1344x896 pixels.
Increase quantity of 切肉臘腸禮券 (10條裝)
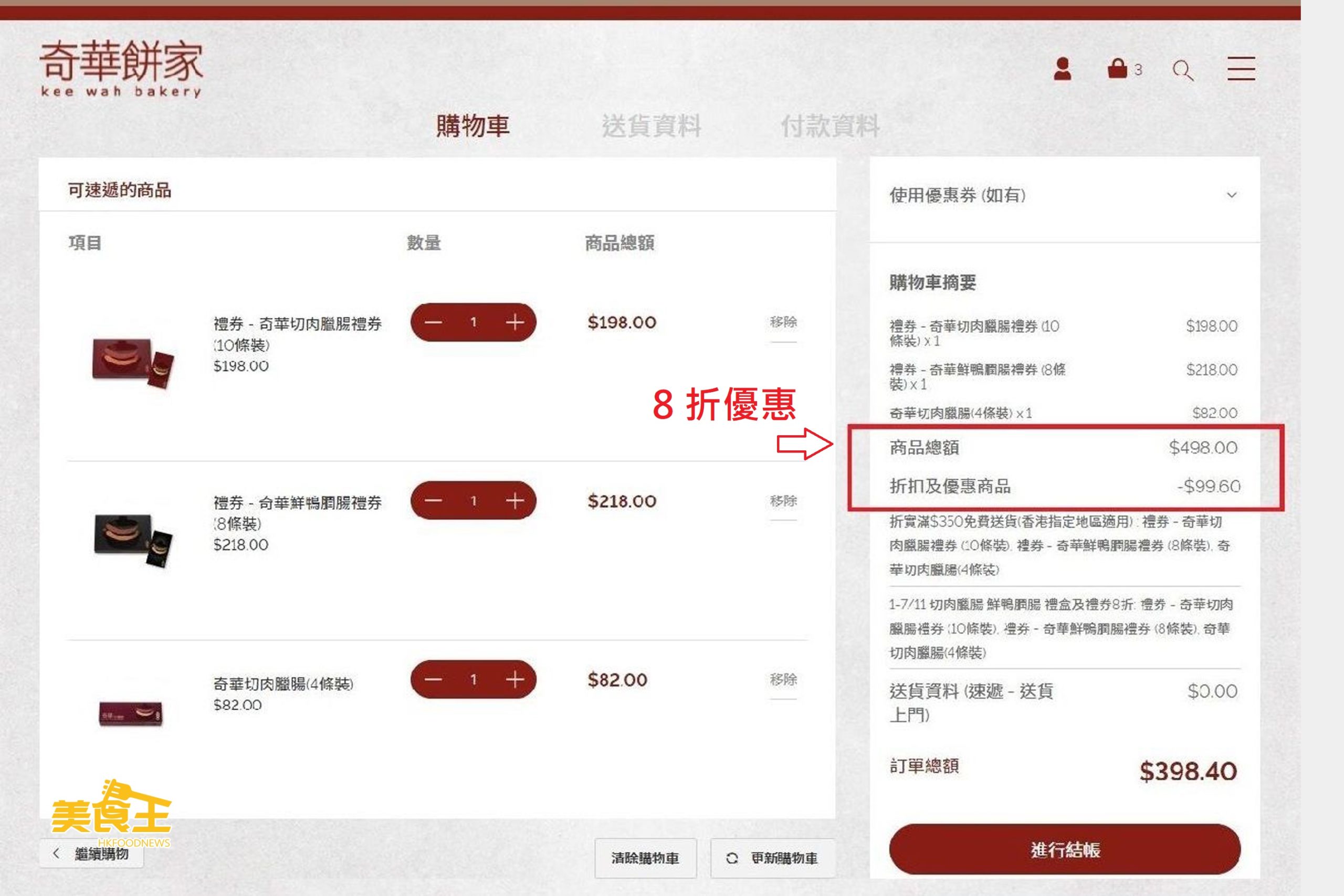pos(515,322)
